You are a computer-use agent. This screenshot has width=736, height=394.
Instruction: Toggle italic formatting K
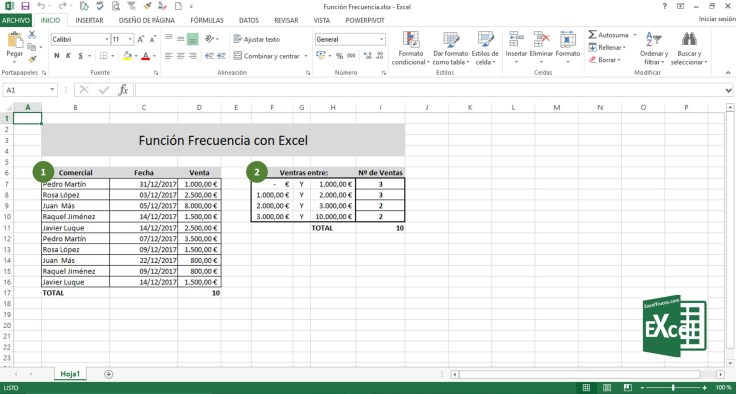coord(69,56)
